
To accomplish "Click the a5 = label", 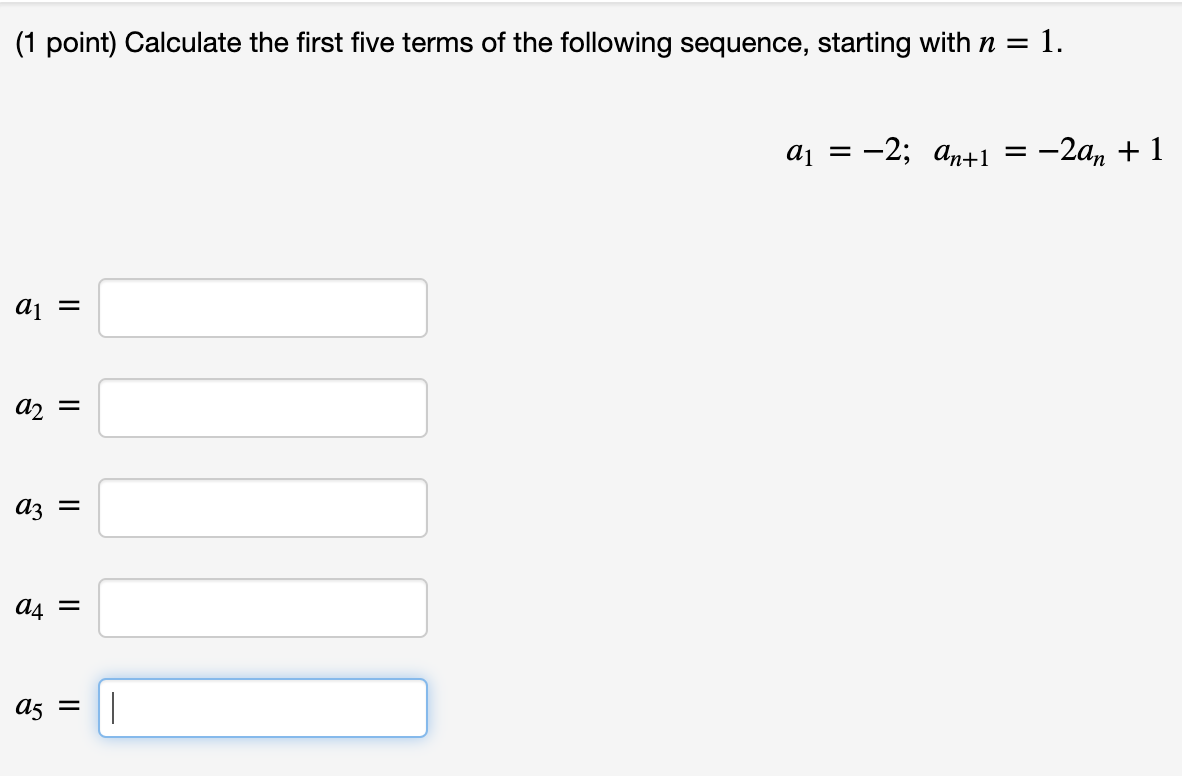I will tap(43, 707).
